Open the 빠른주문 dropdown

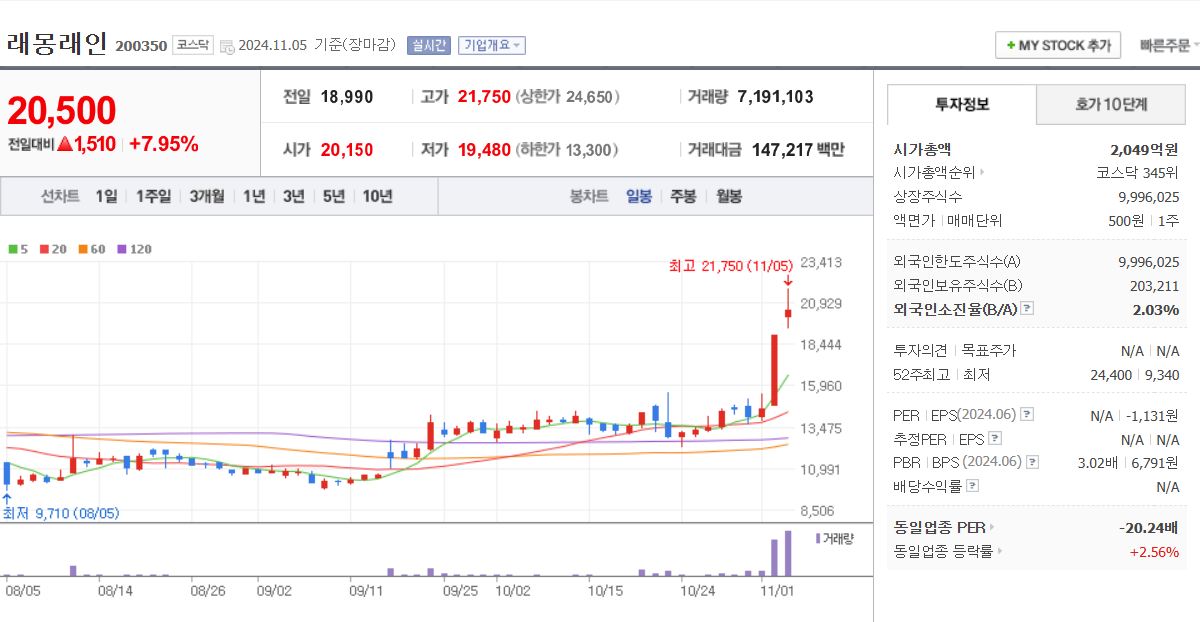click(x=1169, y=46)
